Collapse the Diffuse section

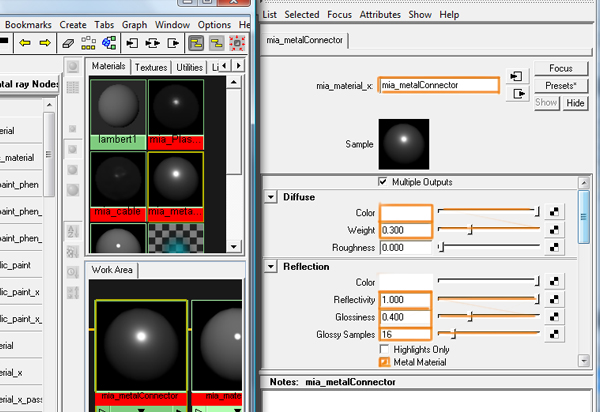click(x=271, y=197)
